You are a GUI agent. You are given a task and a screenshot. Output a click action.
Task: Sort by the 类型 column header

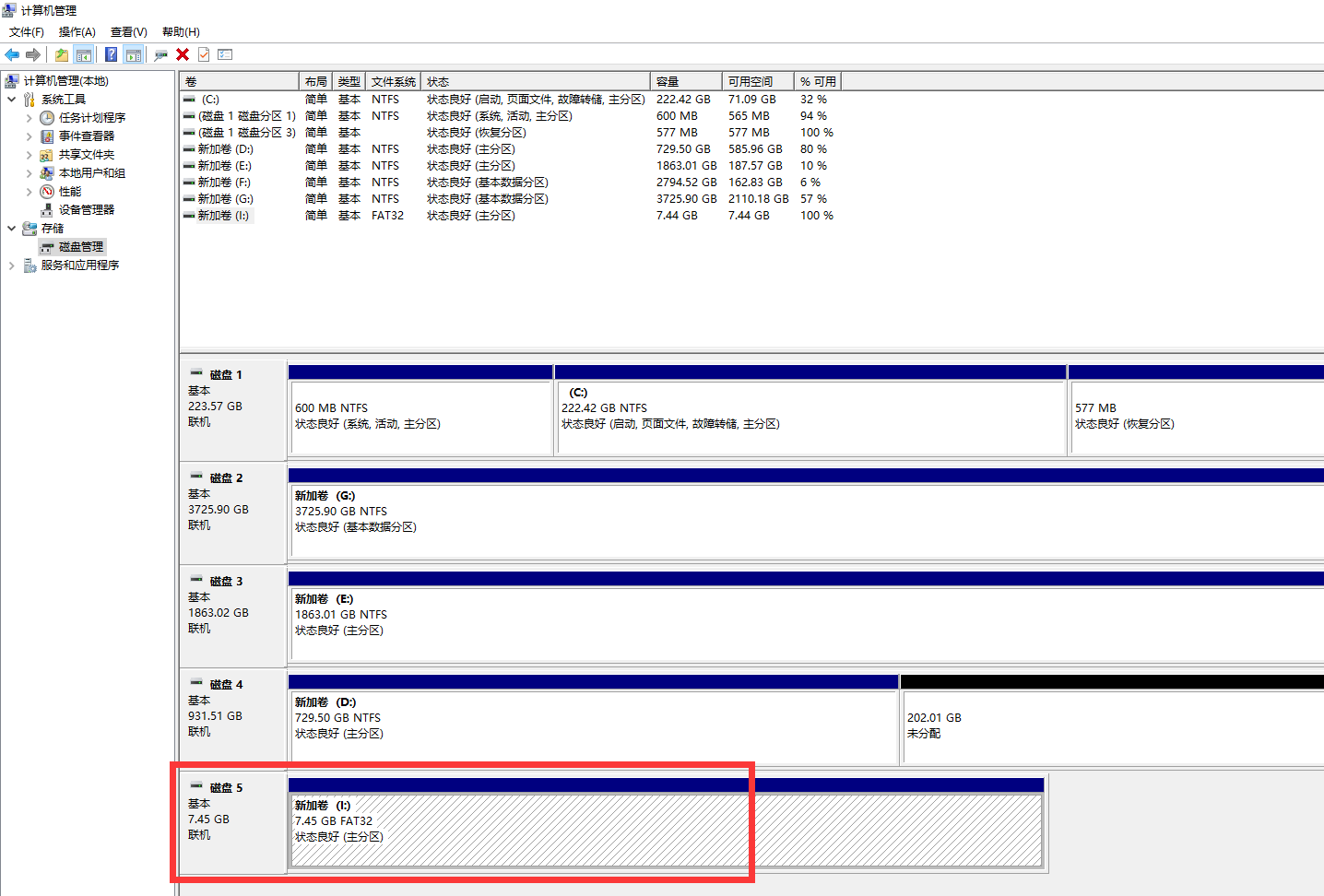[x=349, y=82]
